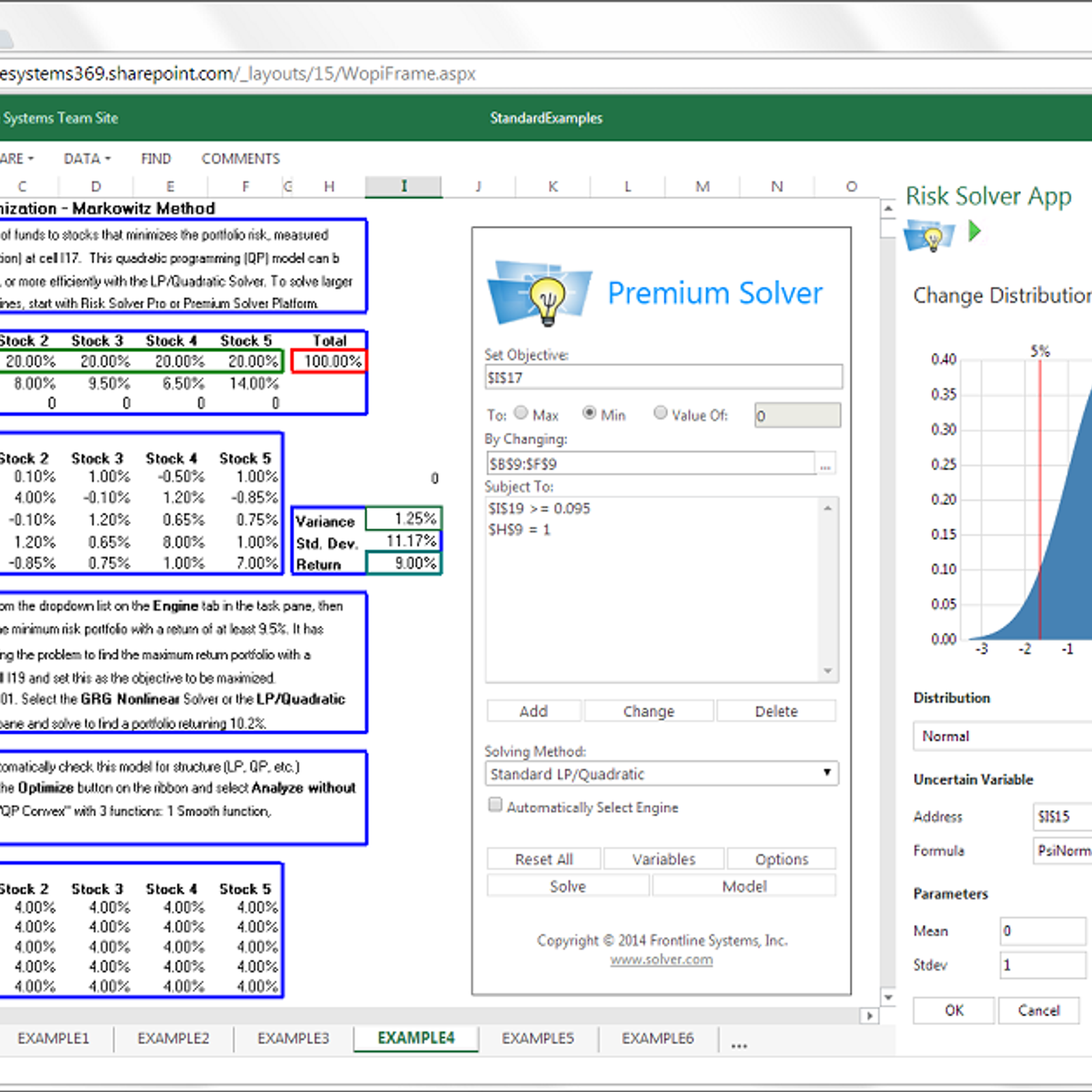Select column K header
The height and width of the screenshot is (1092, 1092).
[553, 186]
